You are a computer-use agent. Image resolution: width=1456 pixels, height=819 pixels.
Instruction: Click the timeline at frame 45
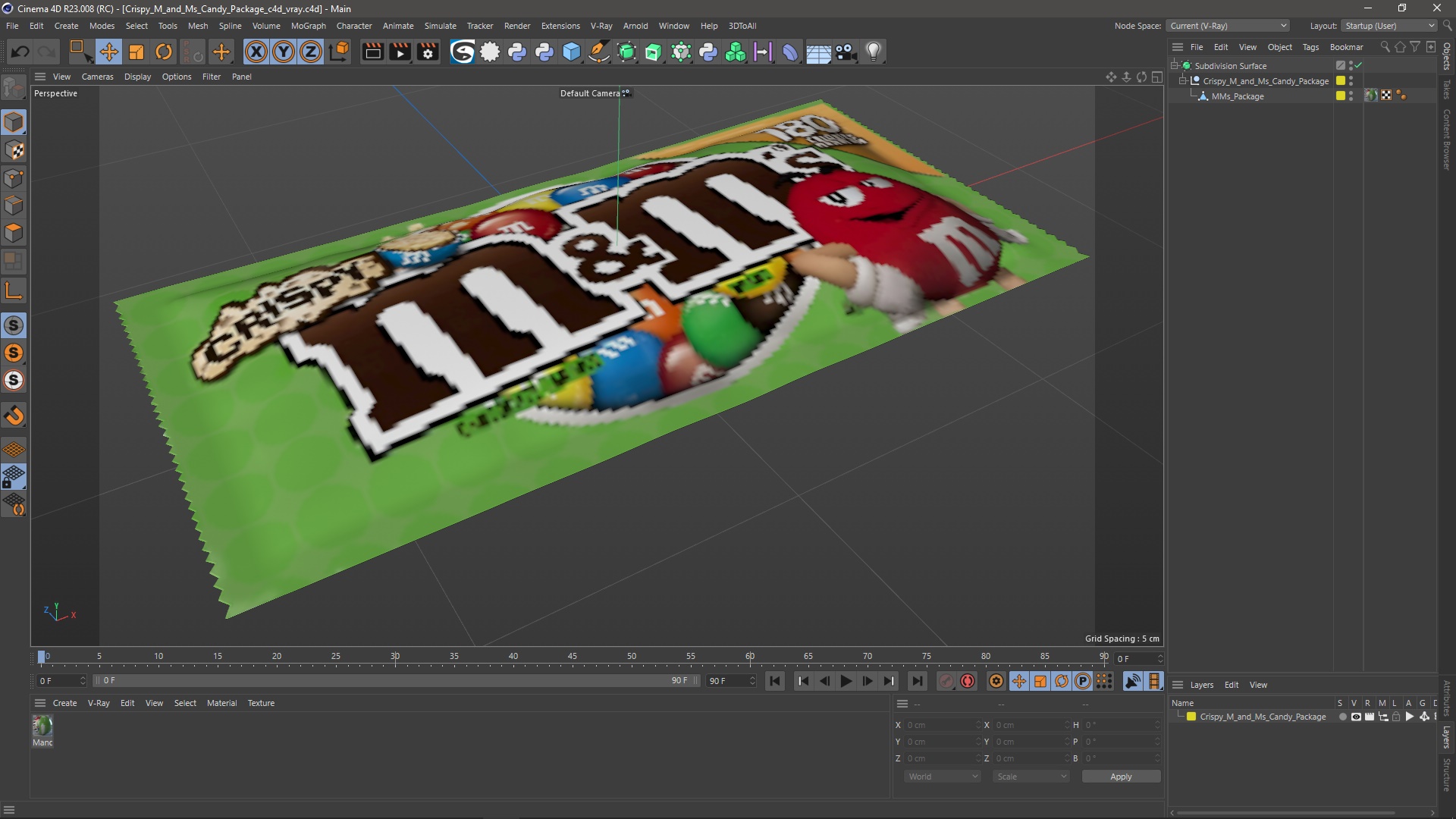[573, 657]
